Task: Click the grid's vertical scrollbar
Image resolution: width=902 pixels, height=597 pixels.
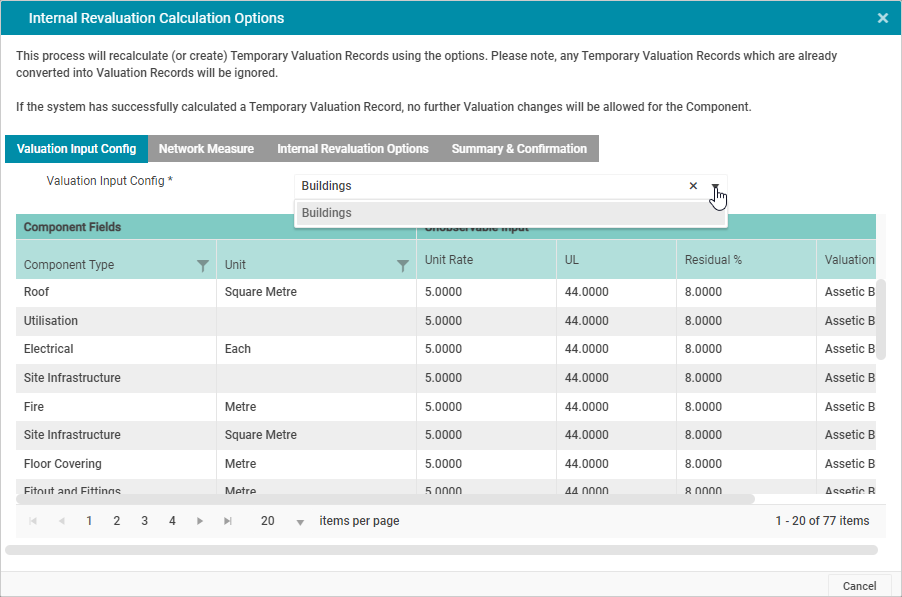Action: coord(881,320)
